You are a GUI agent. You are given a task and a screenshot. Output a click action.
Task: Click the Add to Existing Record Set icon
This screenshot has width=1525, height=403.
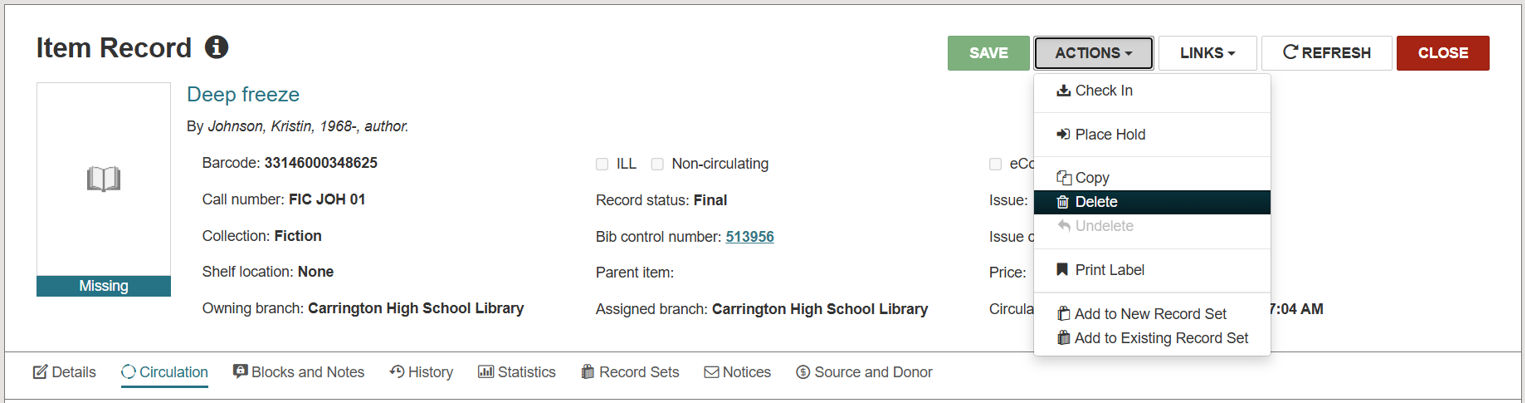tap(1063, 338)
